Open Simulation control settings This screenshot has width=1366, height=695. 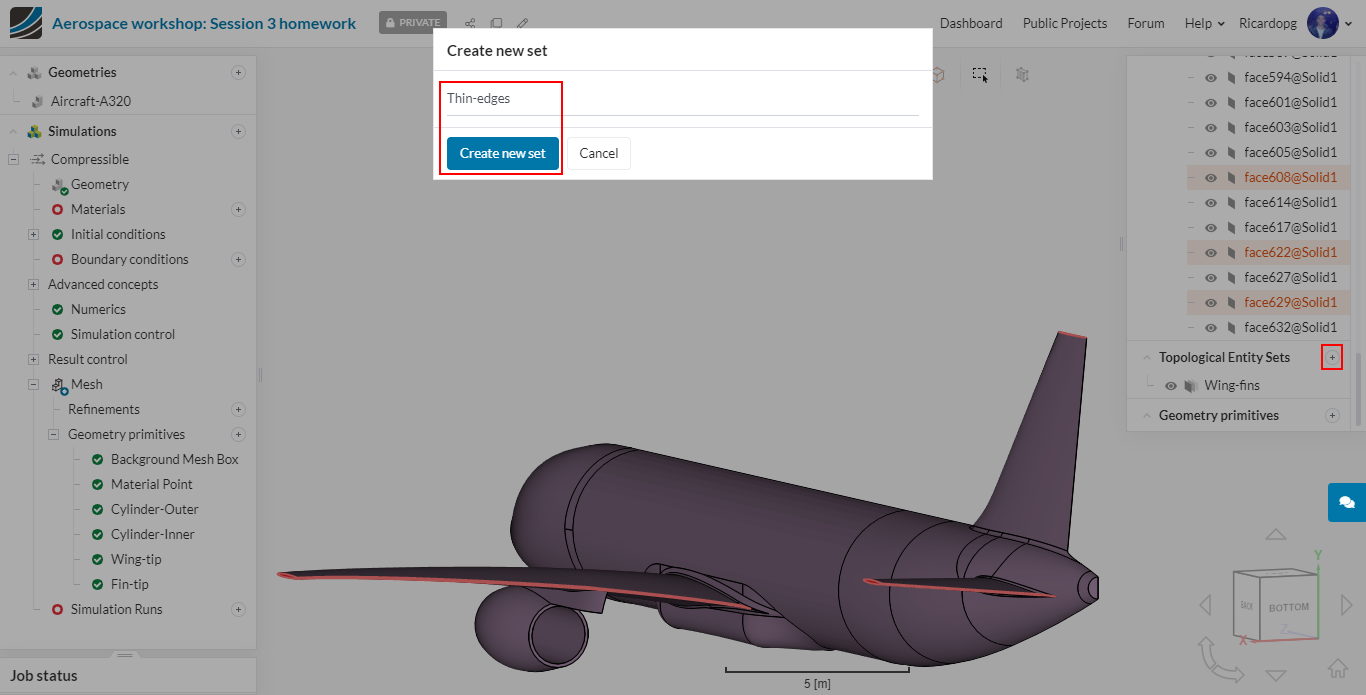[x=123, y=334]
